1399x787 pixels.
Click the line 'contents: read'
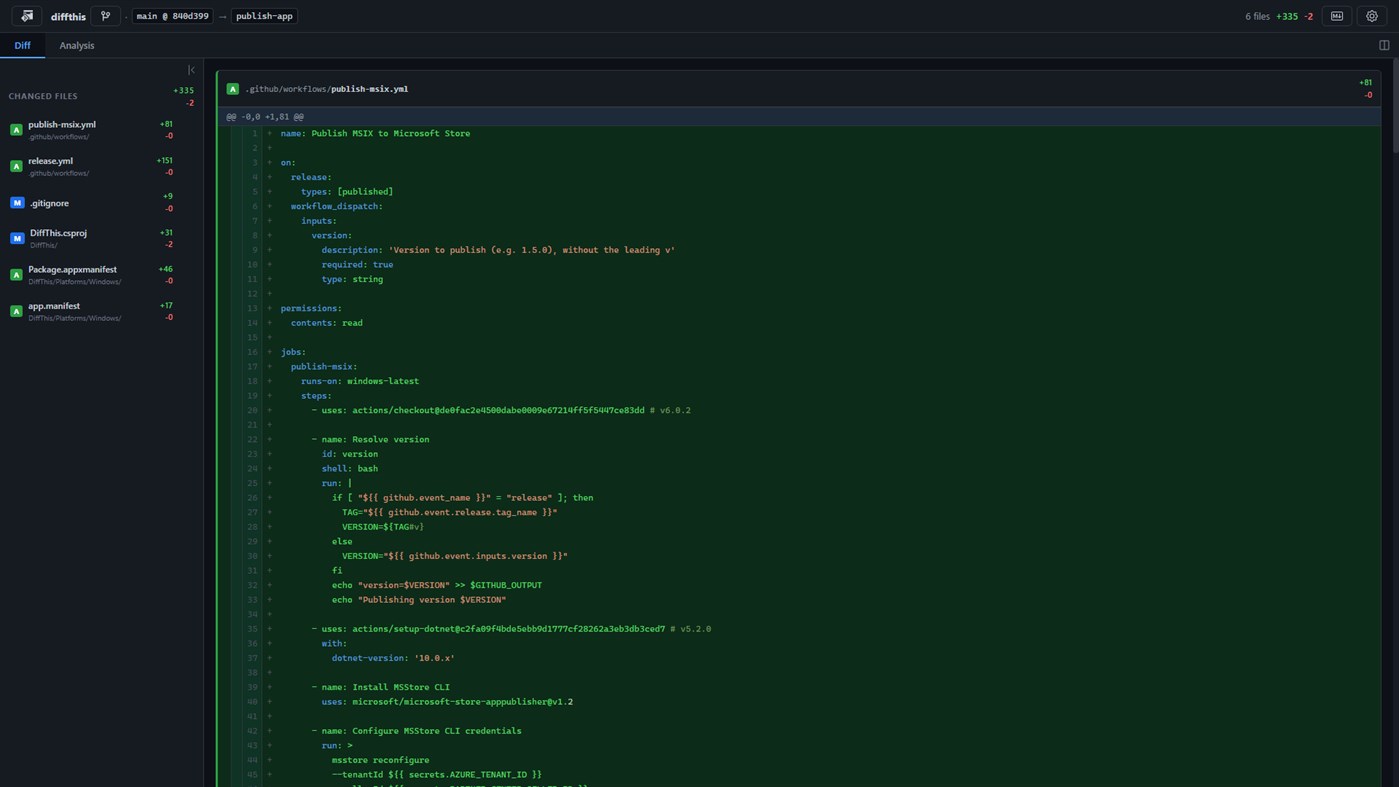click(x=327, y=323)
